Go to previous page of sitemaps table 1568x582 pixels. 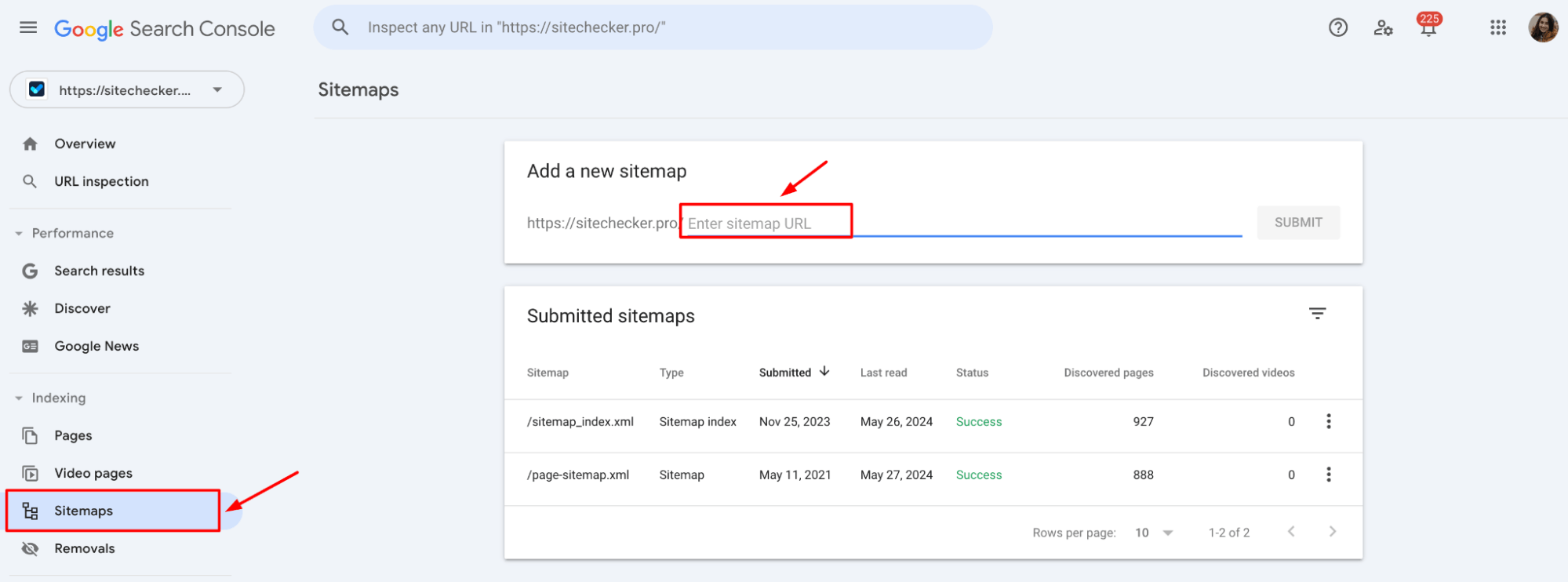tap(1291, 532)
